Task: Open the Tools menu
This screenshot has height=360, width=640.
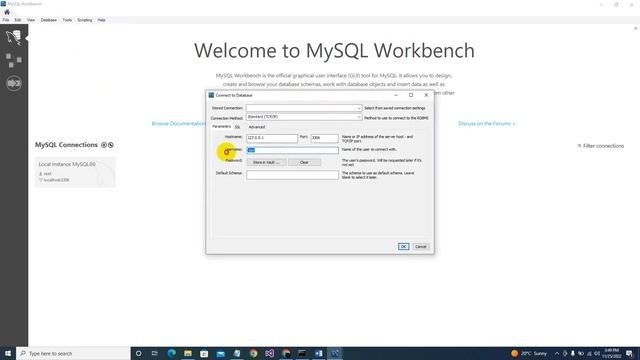Action: [67, 20]
